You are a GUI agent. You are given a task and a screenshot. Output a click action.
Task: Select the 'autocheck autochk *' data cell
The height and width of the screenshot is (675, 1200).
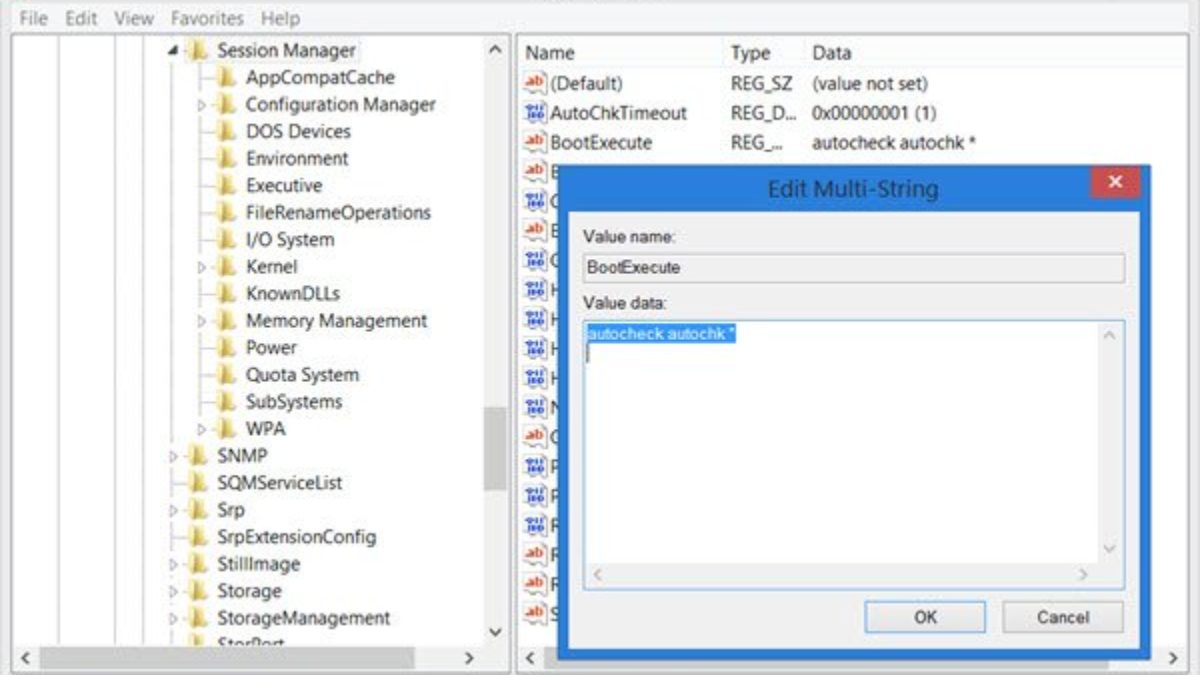pyautogui.click(x=894, y=143)
